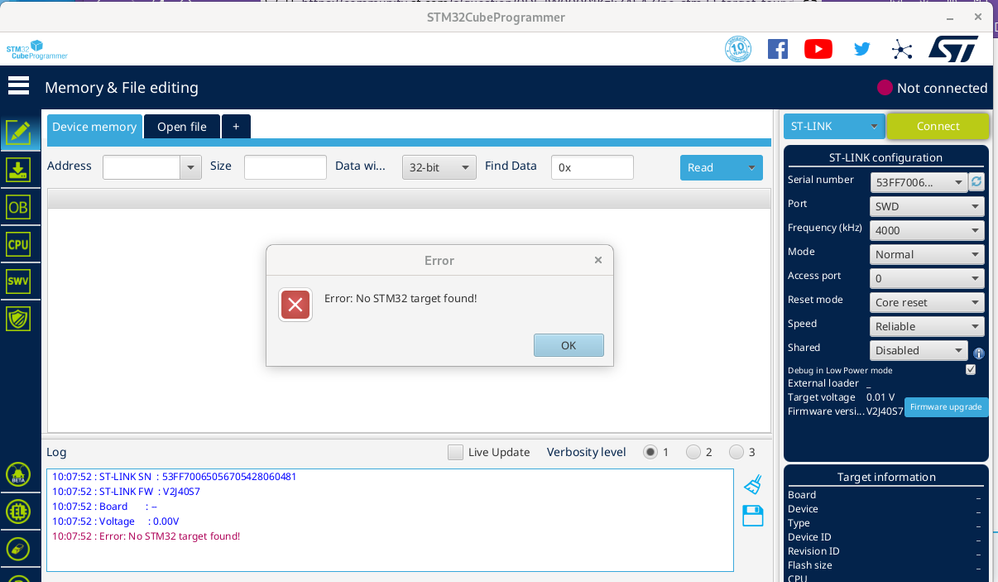998x582 pixels.
Task: Open the Facebook page icon
Action: (x=778, y=49)
